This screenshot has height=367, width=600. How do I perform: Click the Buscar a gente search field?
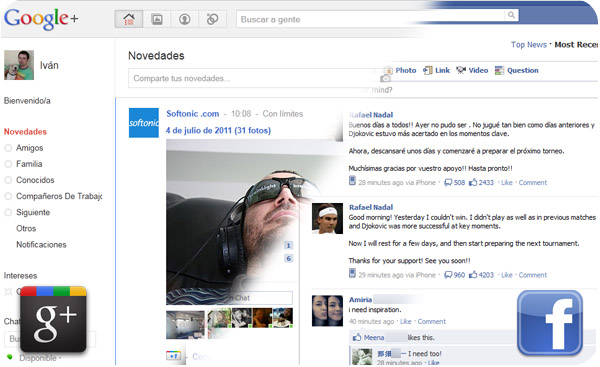[371, 19]
